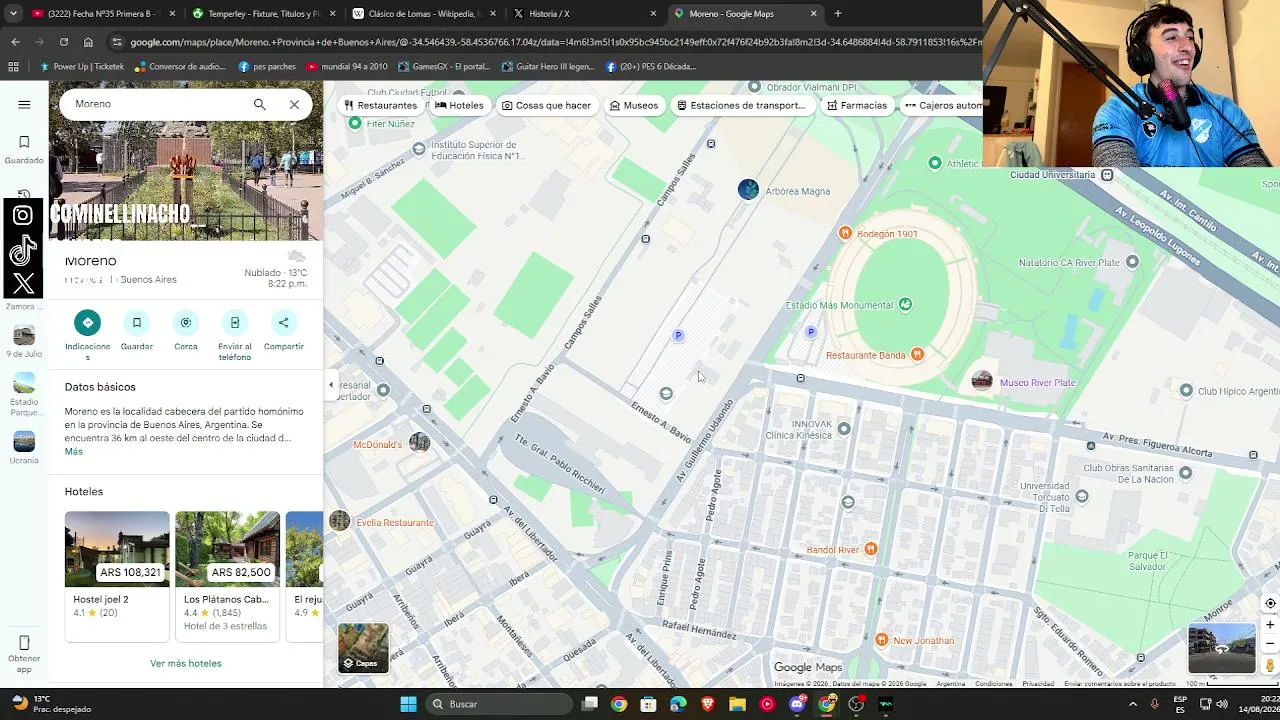Open Brave browser from the taskbar
The width and height of the screenshot is (1280, 720).
(708, 704)
